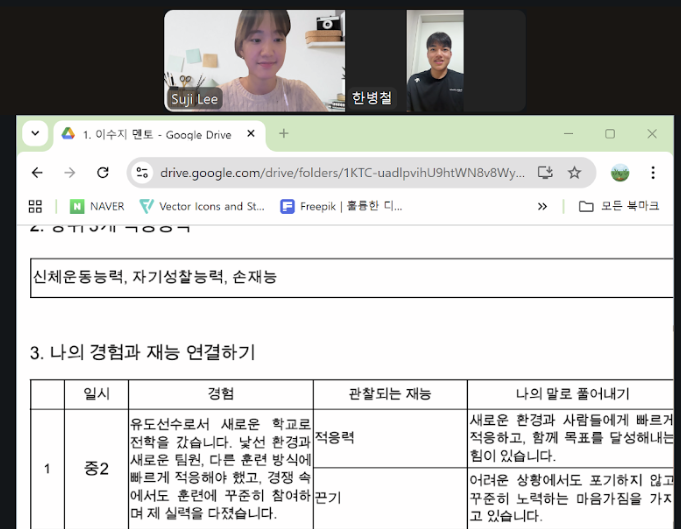Image resolution: width=681 pixels, height=529 pixels.
Task: Open site information icon in address bar
Action: pos(142,173)
